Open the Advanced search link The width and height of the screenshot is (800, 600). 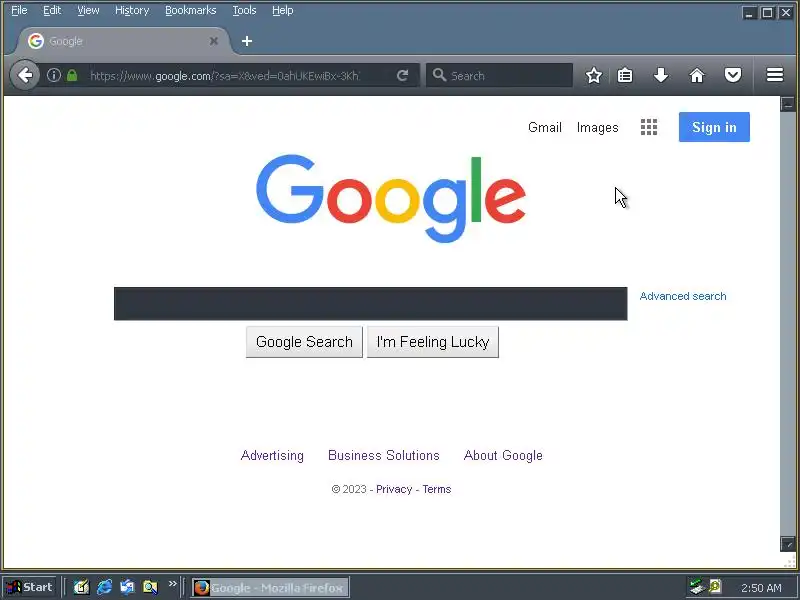coord(683,296)
